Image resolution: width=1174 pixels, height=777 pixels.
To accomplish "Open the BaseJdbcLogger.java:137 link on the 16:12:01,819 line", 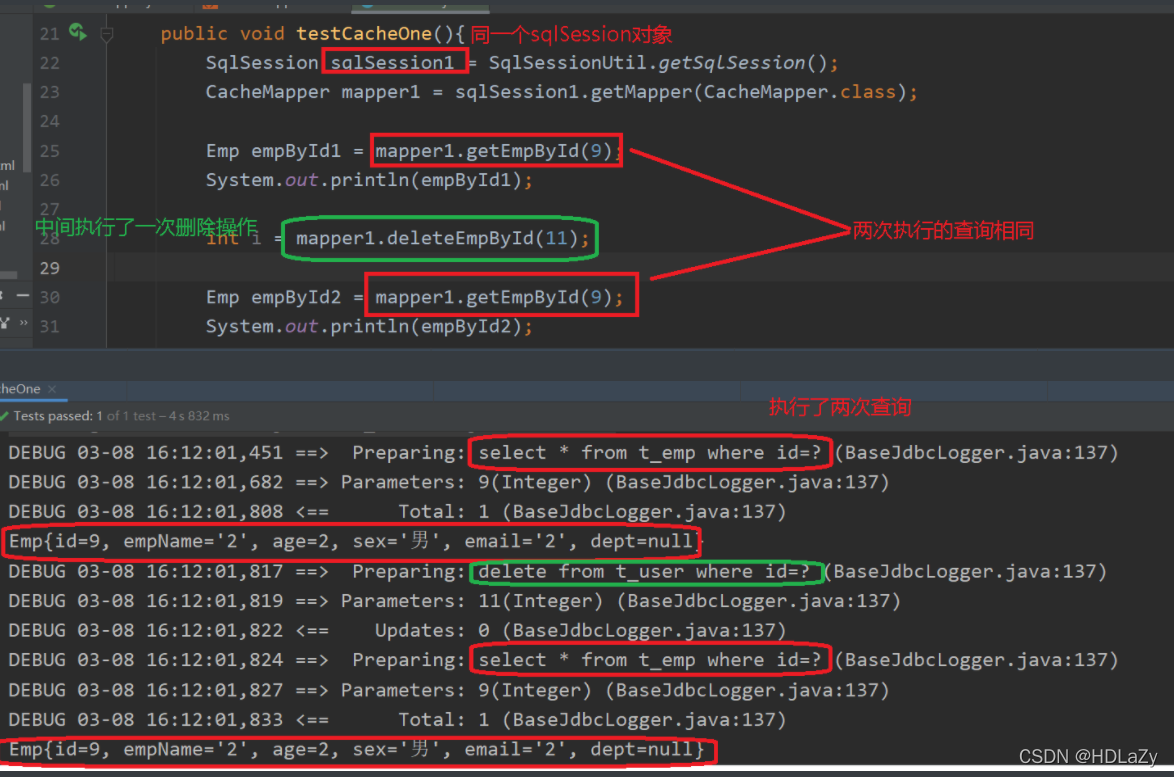I will [759, 601].
